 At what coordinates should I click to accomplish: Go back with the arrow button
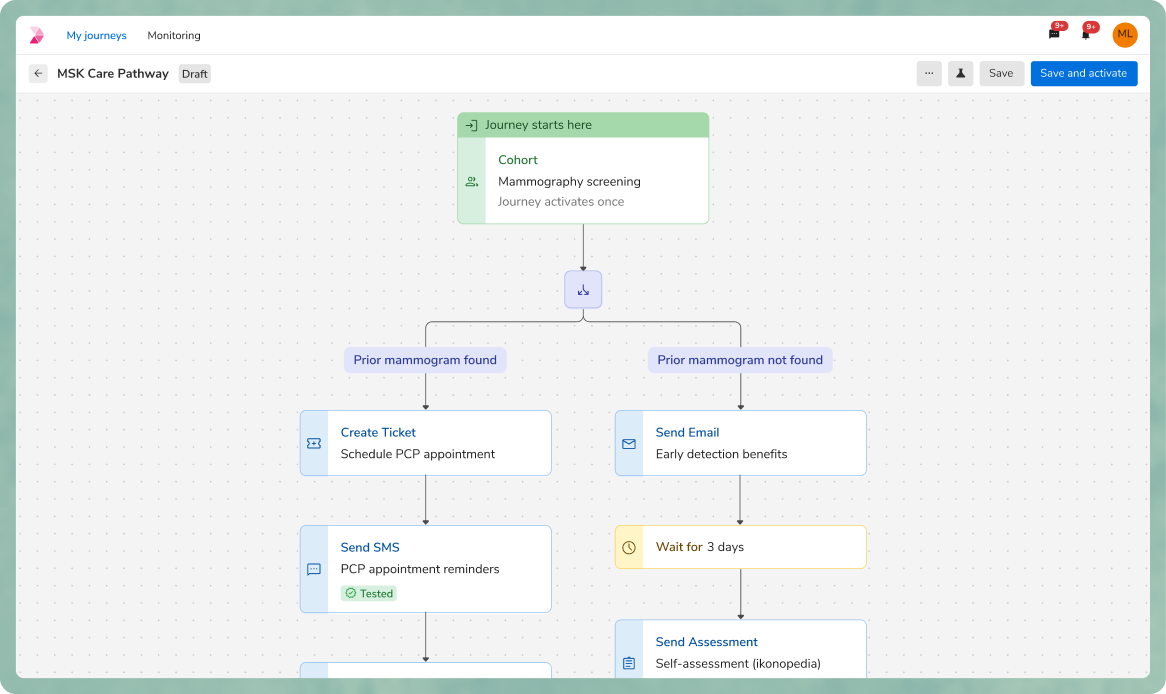pos(39,74)
